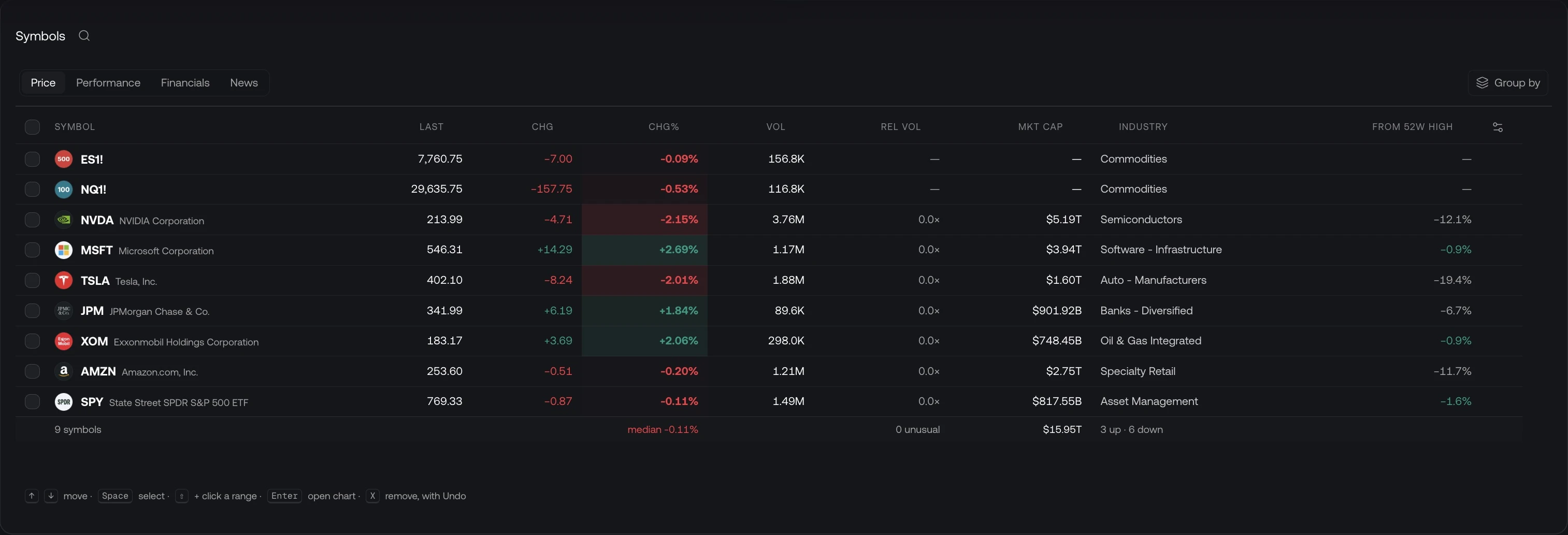The image size is (1568, 535).
Task: Sort by the FROM 52W HIGH header
Action: tap(1412, 126)
